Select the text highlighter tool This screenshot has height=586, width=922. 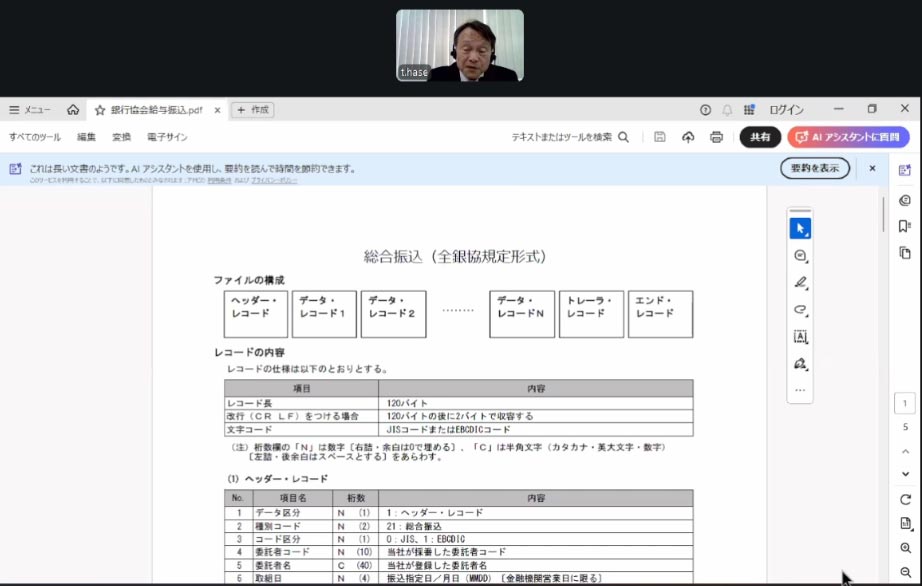point(799,283)
